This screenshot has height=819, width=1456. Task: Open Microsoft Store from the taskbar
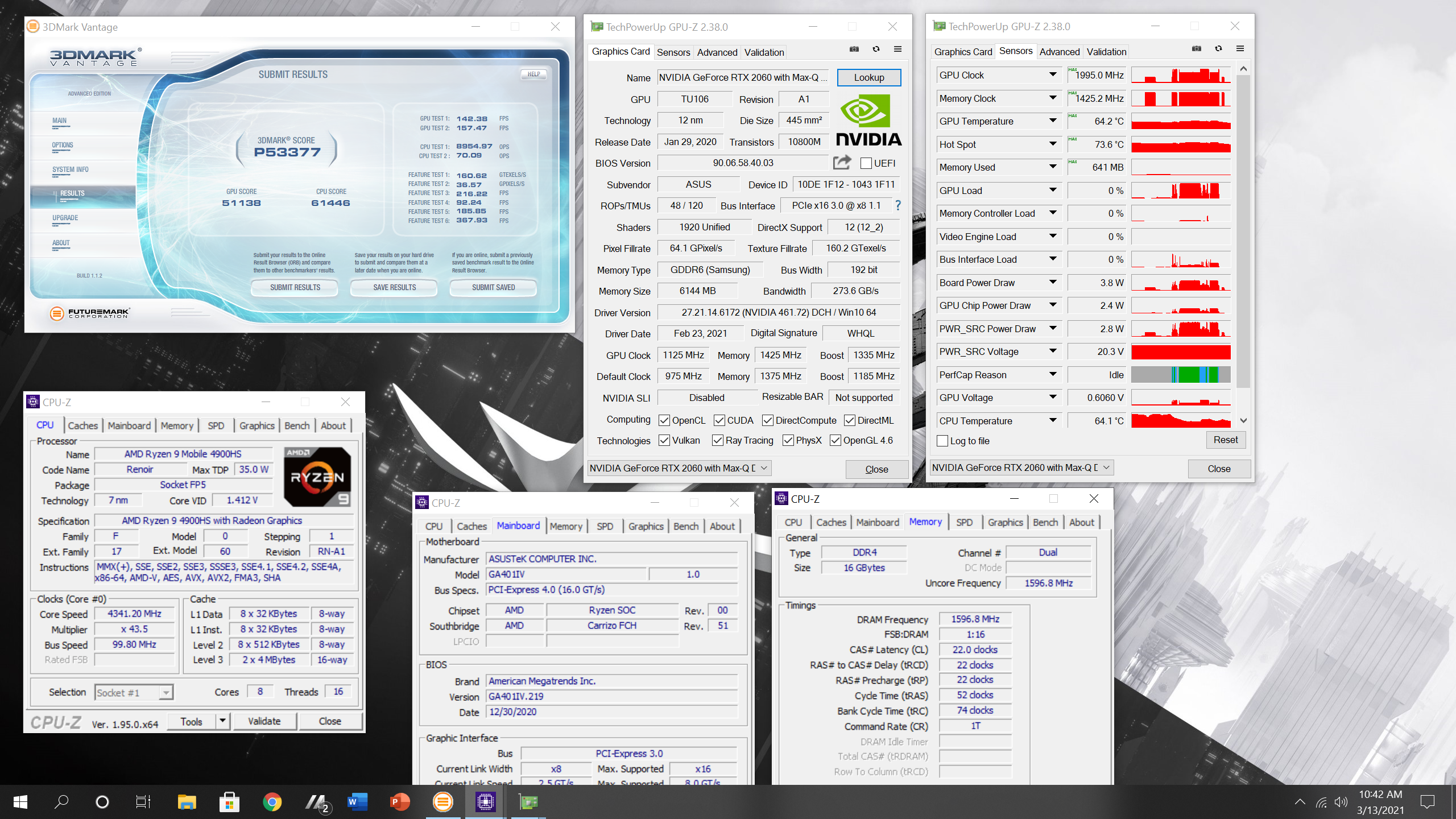[229, 802]
